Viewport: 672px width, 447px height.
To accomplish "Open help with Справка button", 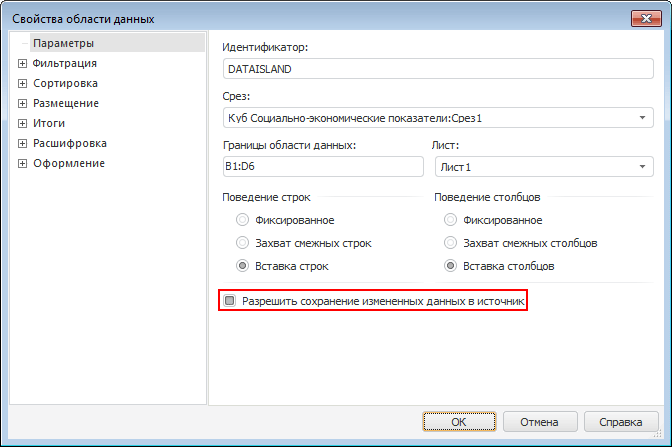I will tap(620, 422).
